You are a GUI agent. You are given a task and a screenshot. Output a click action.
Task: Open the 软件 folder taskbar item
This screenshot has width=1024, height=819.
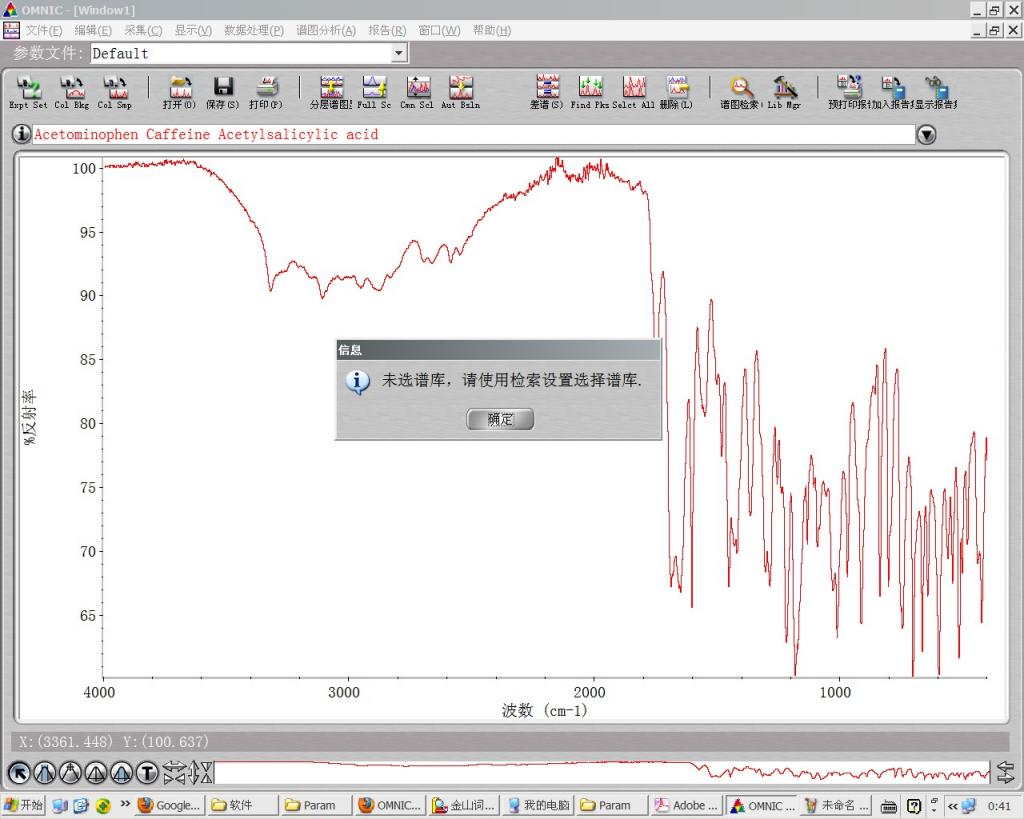[x=242, y=805]
